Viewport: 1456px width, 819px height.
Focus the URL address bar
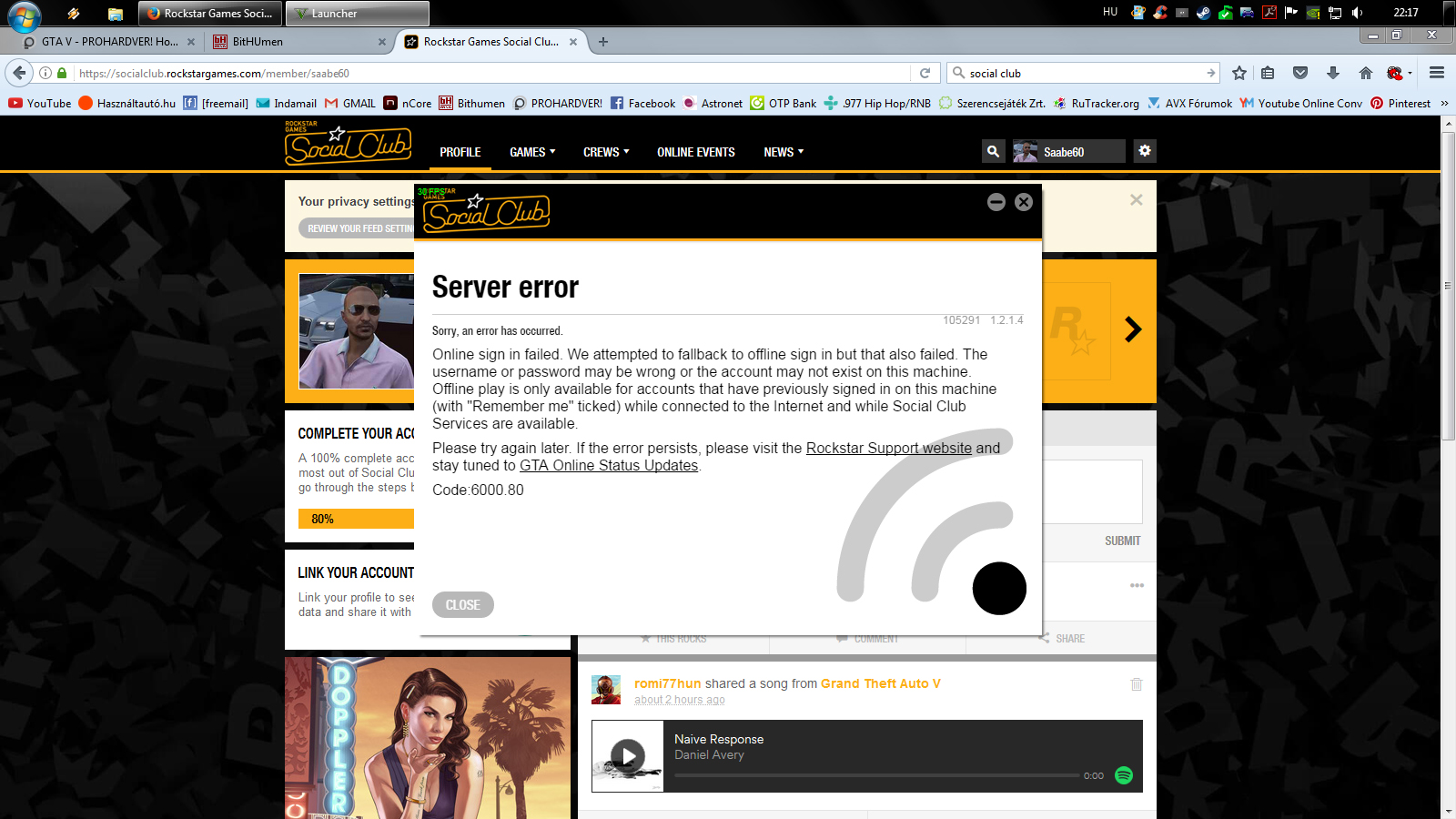click(x=491, y=74)
